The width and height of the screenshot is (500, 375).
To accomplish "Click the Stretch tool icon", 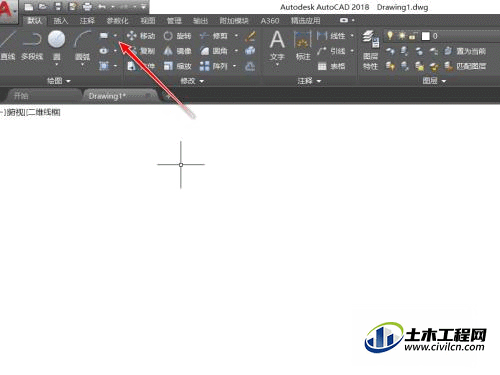I will [132, 66].
